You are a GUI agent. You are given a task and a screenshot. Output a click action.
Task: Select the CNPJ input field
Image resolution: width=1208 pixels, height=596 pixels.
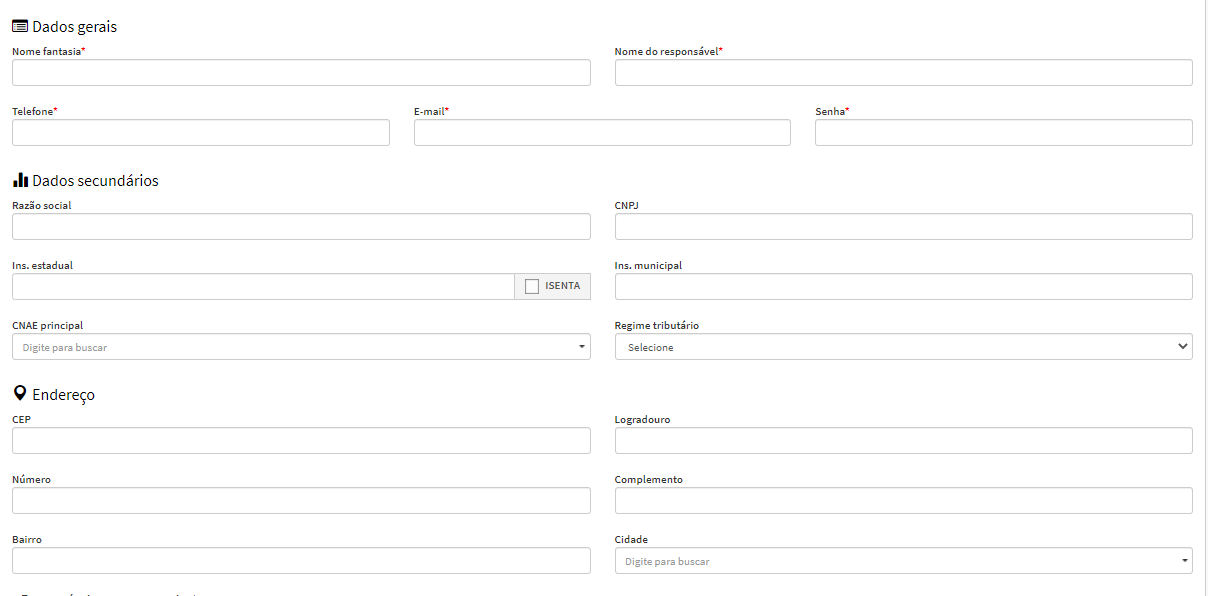[903, 227]
